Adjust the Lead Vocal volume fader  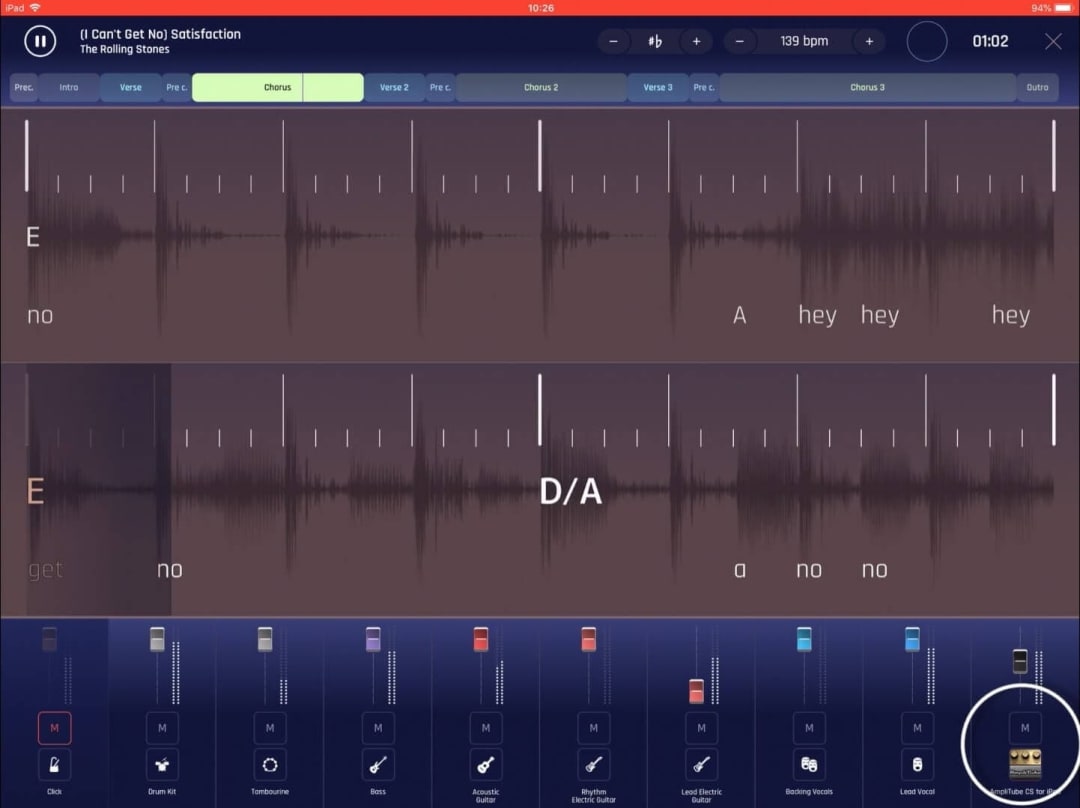point(912,639)
